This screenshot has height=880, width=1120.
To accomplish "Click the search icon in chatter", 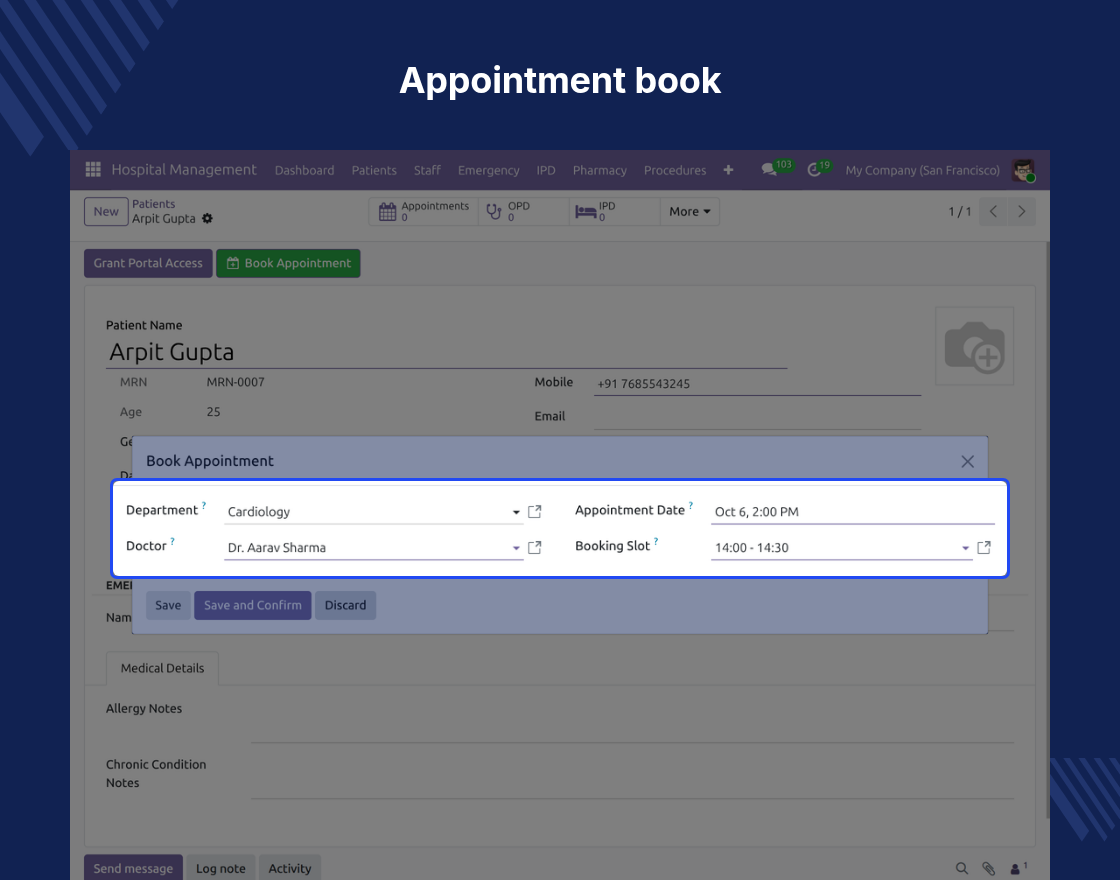I will coord(961,869).
